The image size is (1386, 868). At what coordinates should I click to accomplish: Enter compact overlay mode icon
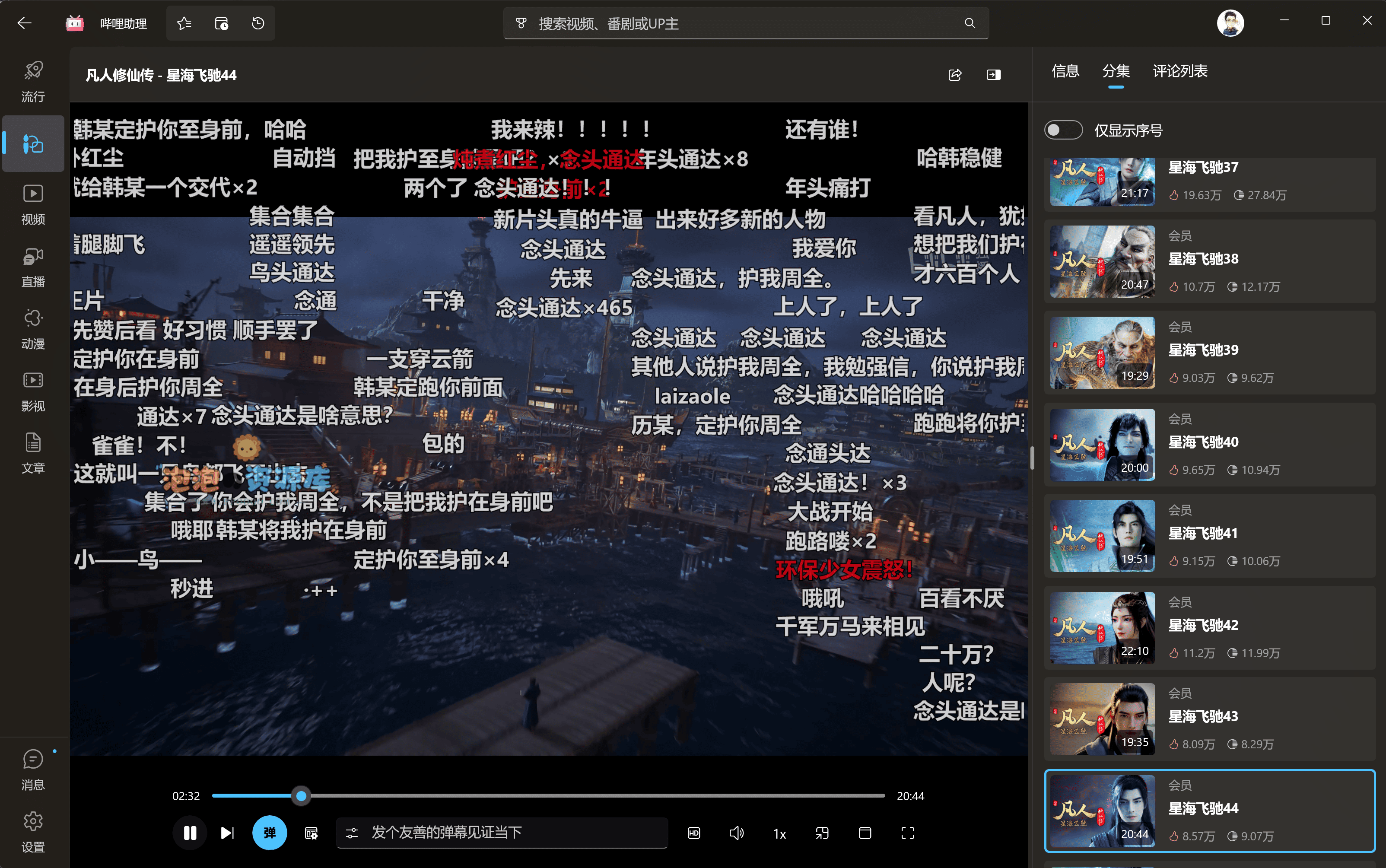pyautogui.click(x=822, y=833)
